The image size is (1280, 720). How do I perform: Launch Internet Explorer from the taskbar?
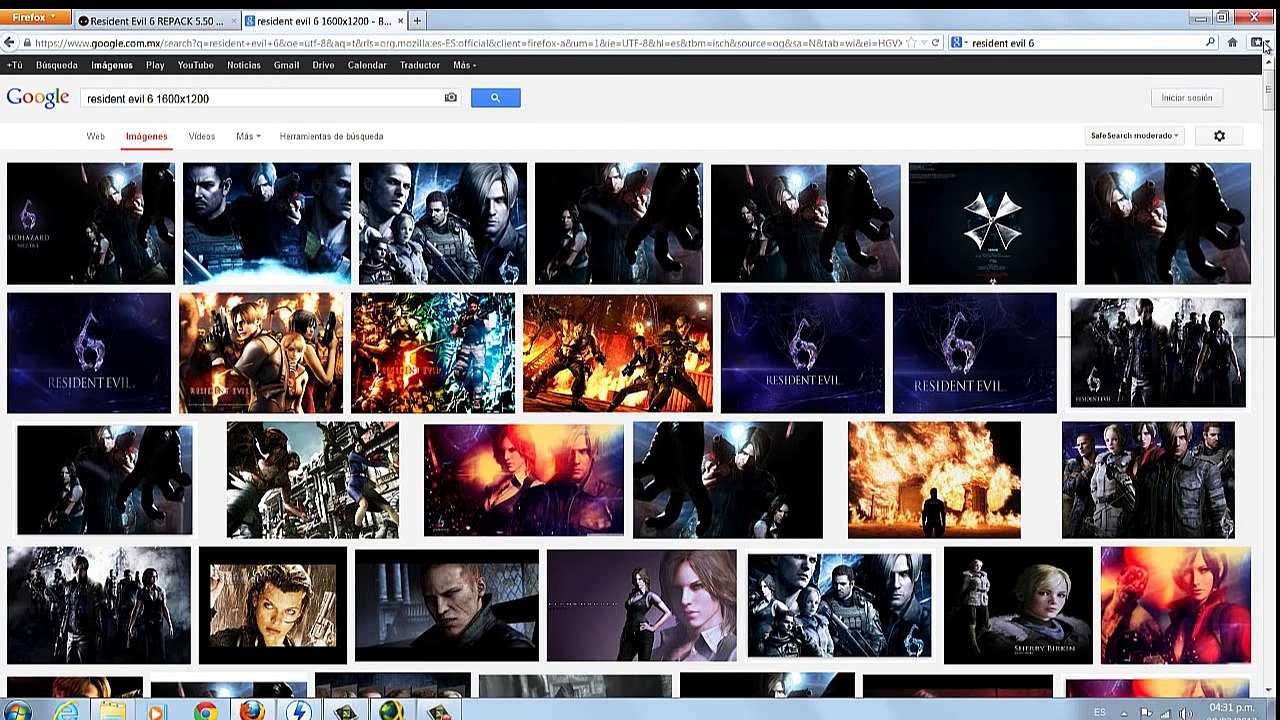(66, 711)
